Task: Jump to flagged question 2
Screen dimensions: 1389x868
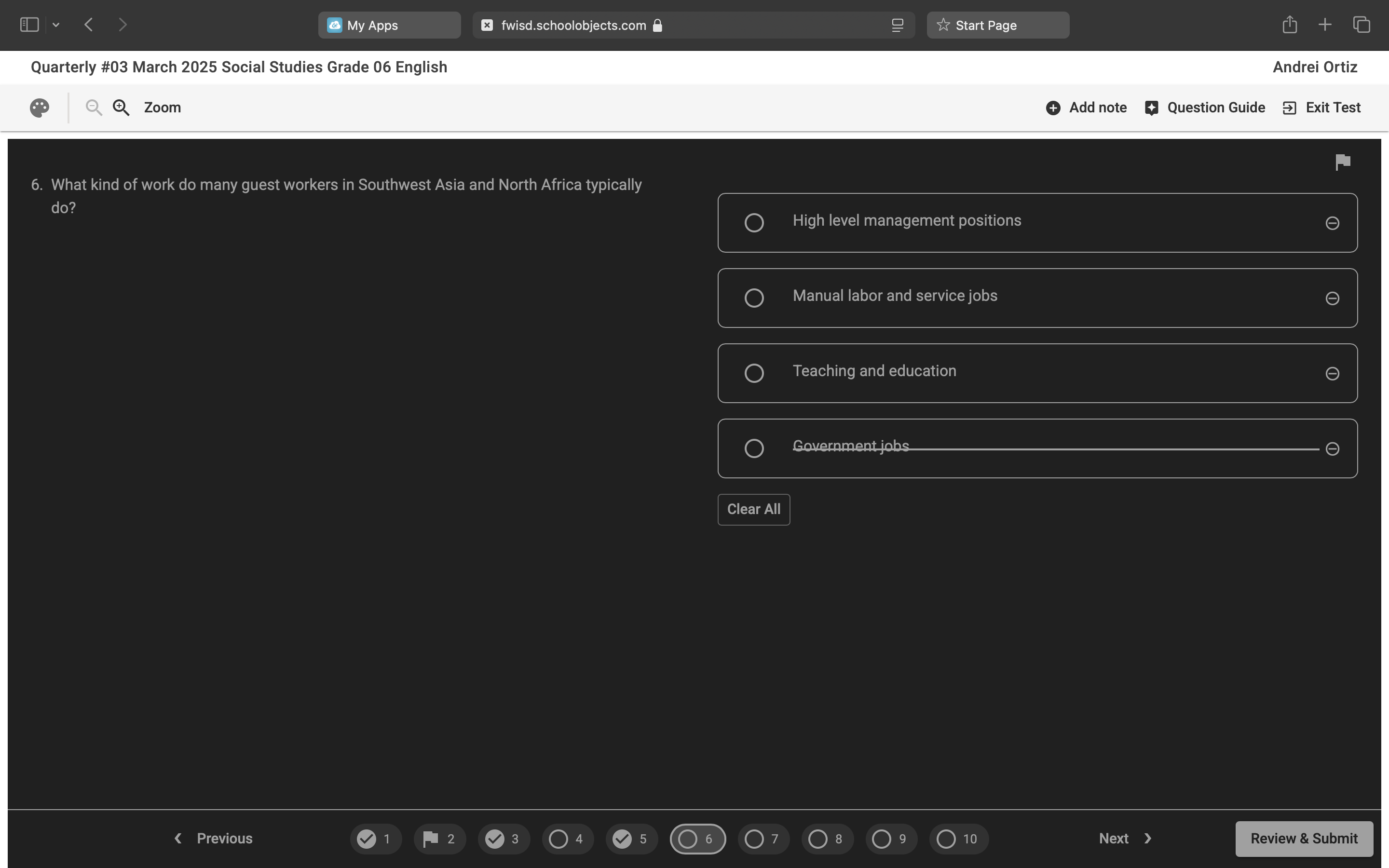Action: point(439,839)
